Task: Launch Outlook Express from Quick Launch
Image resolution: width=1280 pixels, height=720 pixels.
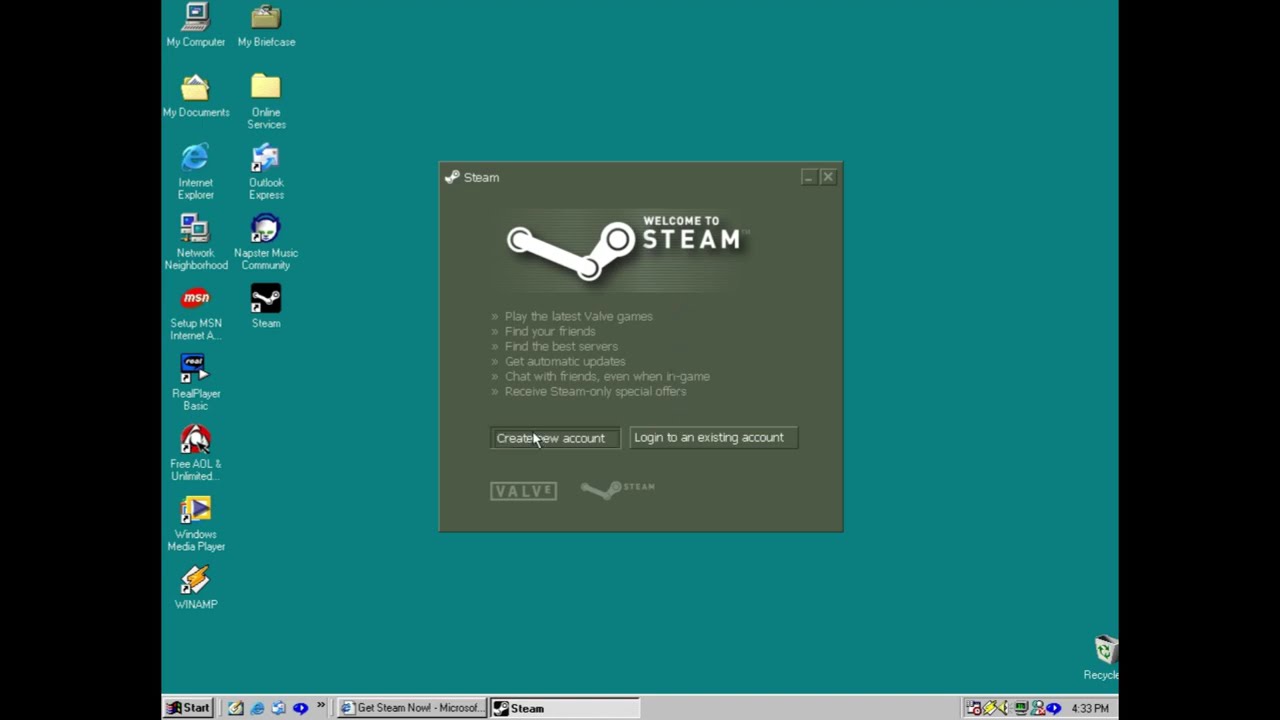Action: (278, 708)
